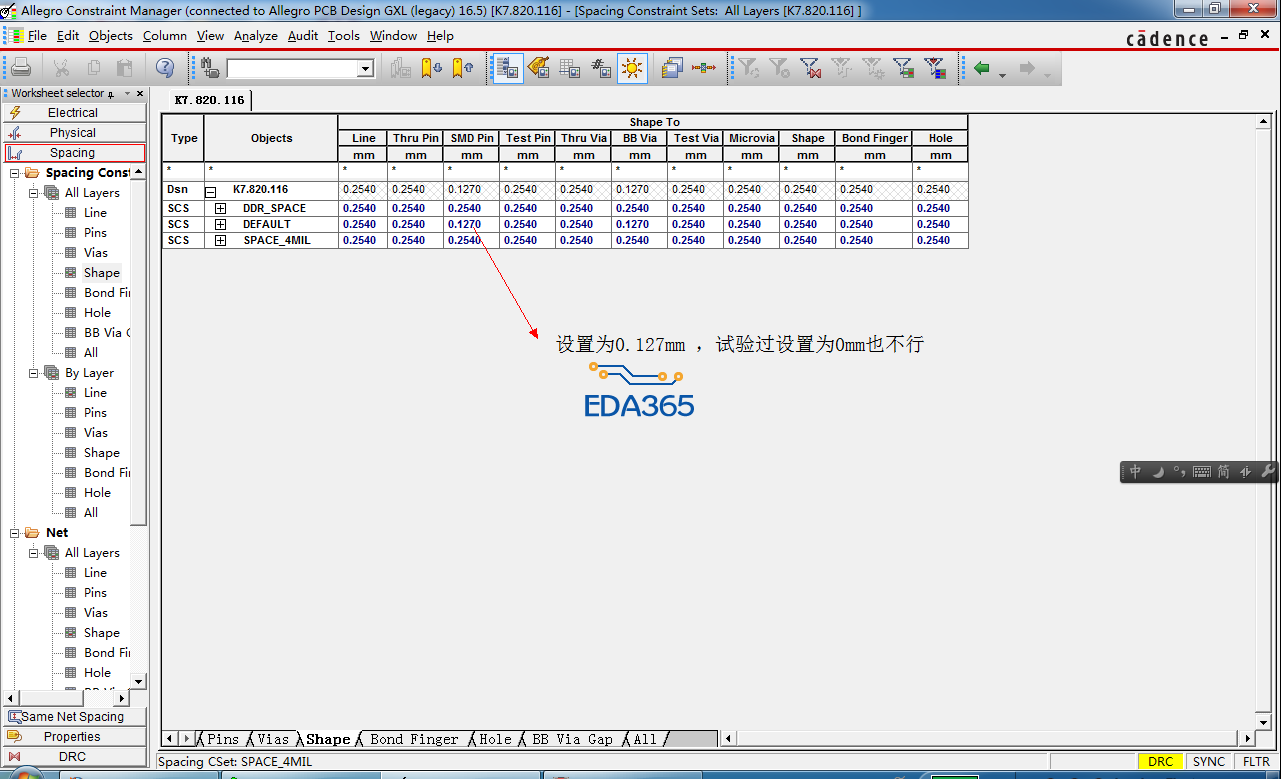Open the DRC section in Worksheet selector
Image resolution: width=1281 pixels, height=779 pixels.
pyautogui.click(x=74, y=757)
